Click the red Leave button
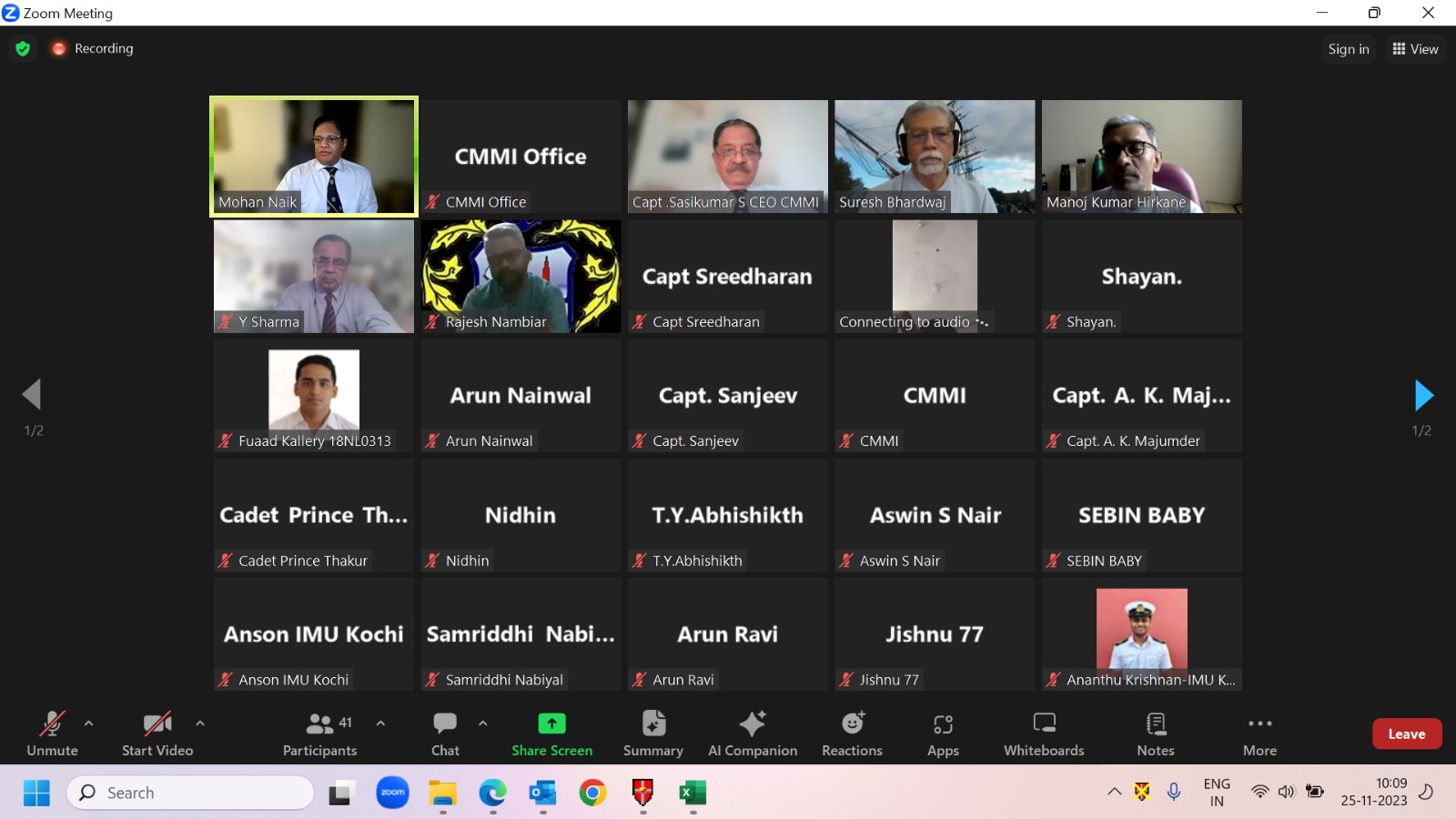1456x819 pixels. (1406, 733)
